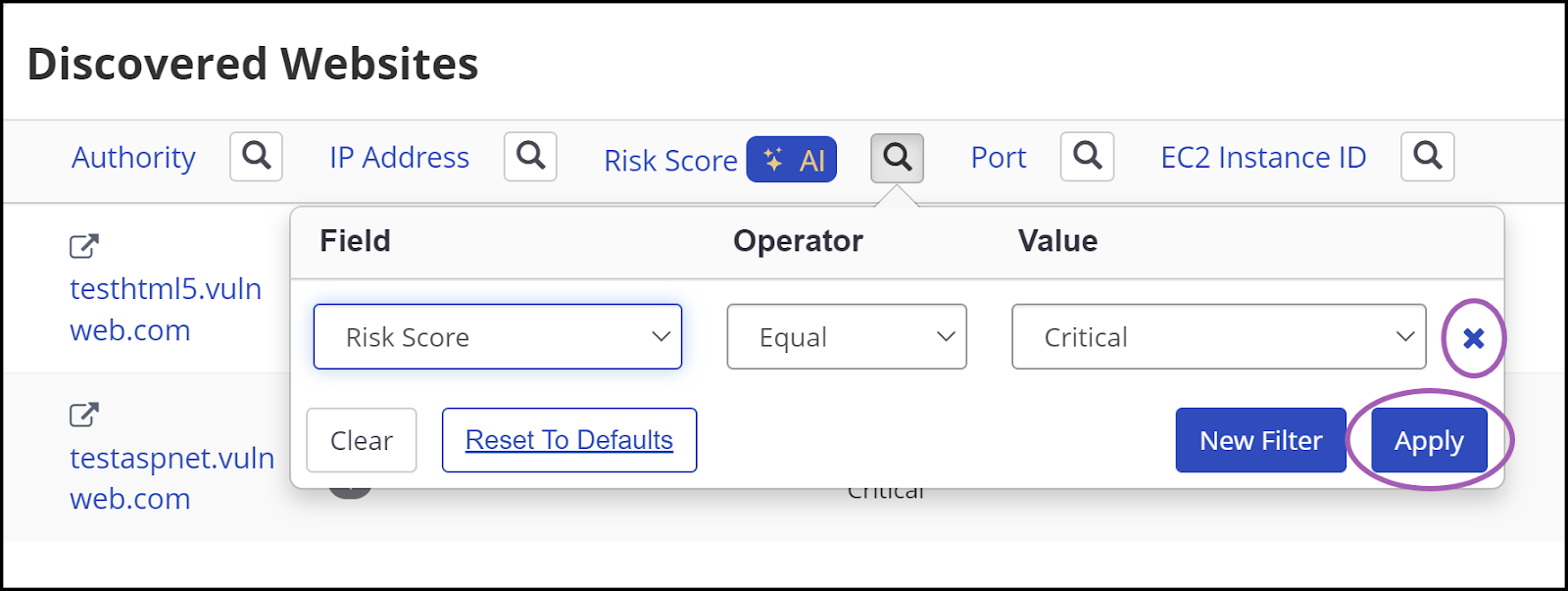The image size is (1568, 591).
Task: Click Apply to run the filter
Action: [x=1428, y=440]
